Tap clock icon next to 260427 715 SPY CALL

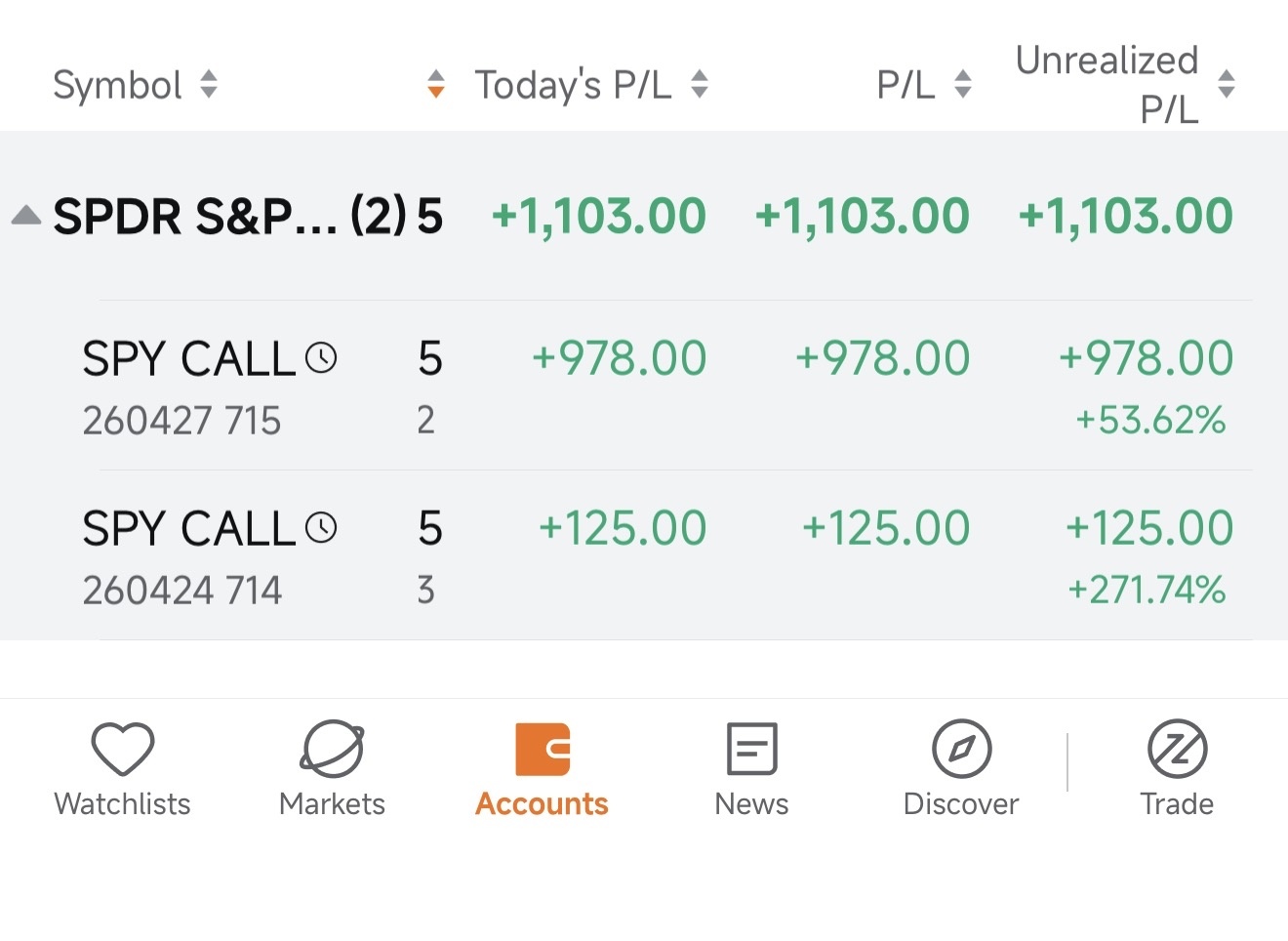tap(321, 358)
